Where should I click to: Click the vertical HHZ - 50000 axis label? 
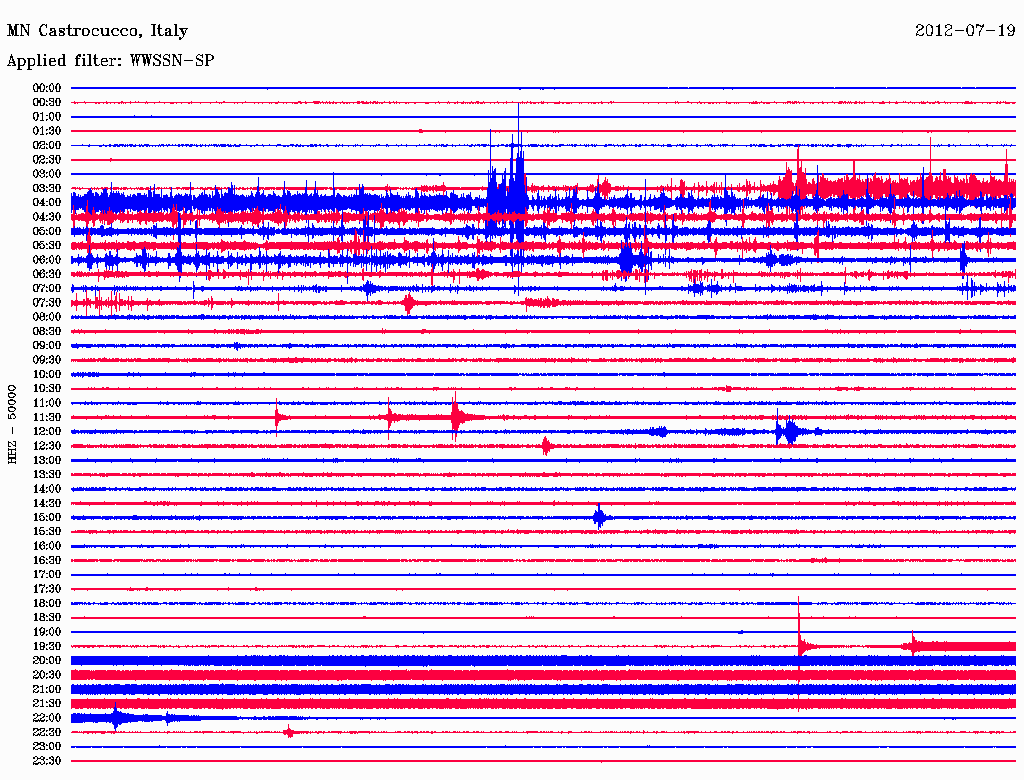(12, 424)
